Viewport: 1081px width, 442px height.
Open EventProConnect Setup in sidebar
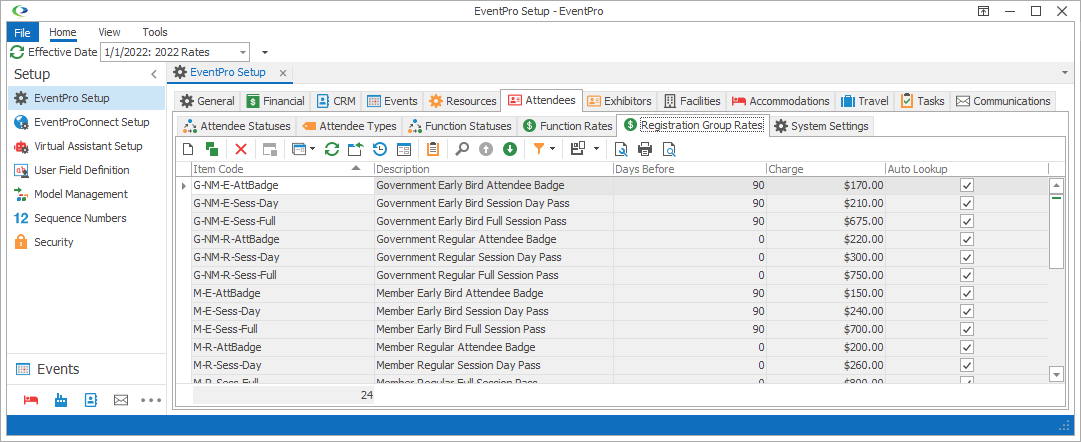[86, 122]
